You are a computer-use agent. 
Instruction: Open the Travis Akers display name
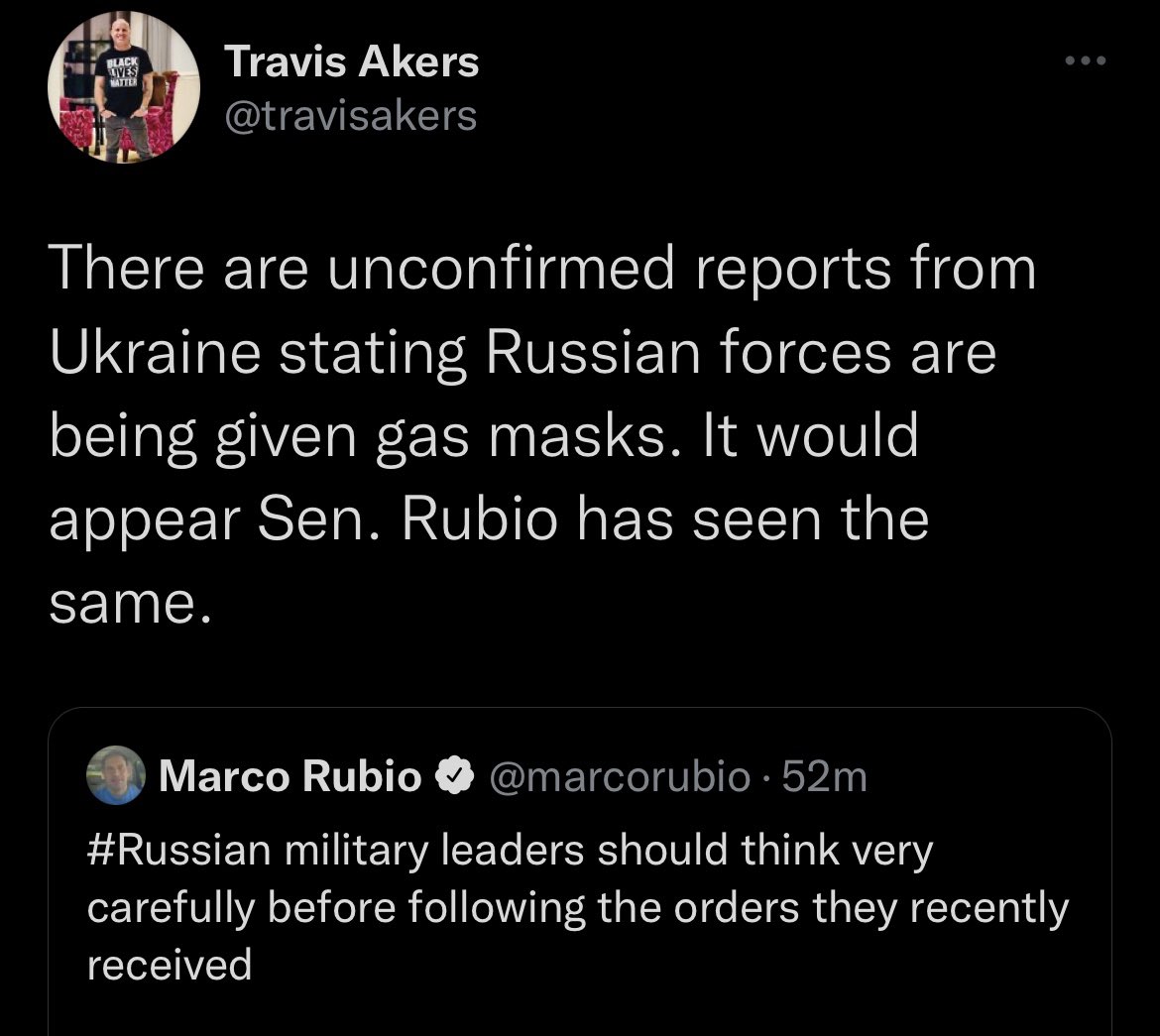tap(352, 63)
